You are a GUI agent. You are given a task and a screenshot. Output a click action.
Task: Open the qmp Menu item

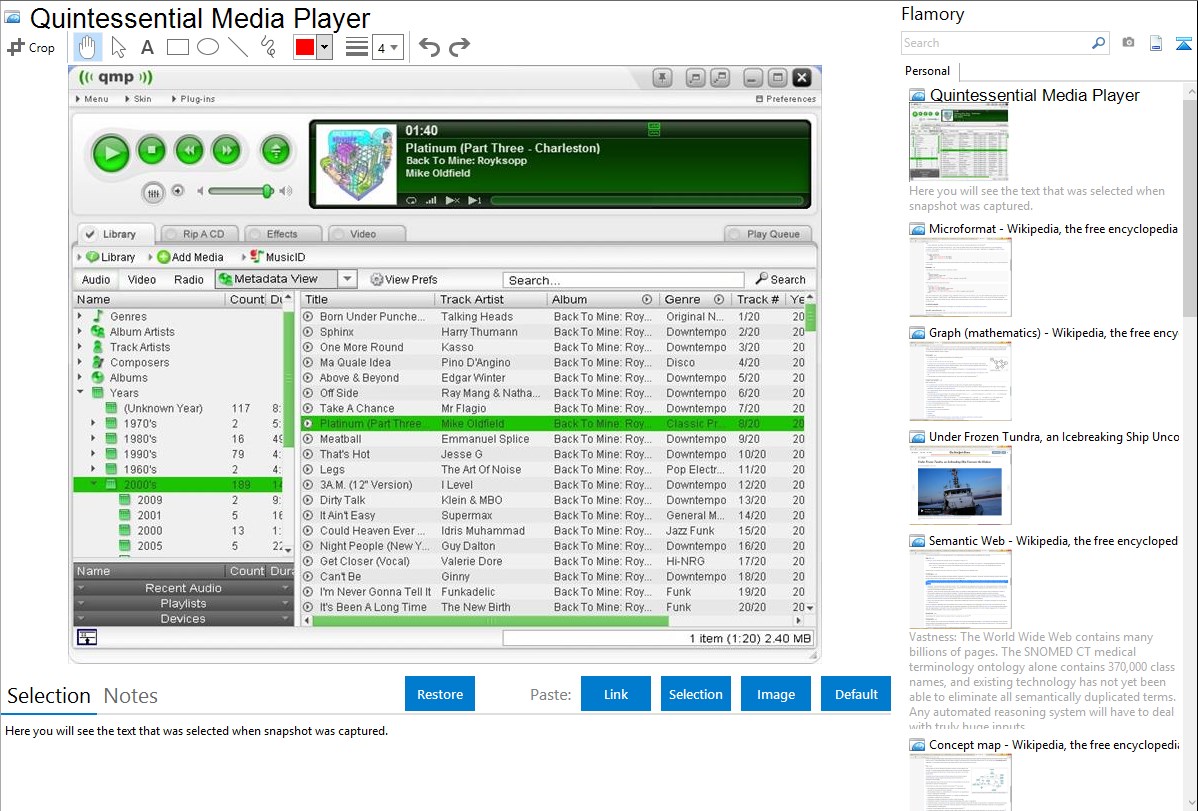pos(92,99)
